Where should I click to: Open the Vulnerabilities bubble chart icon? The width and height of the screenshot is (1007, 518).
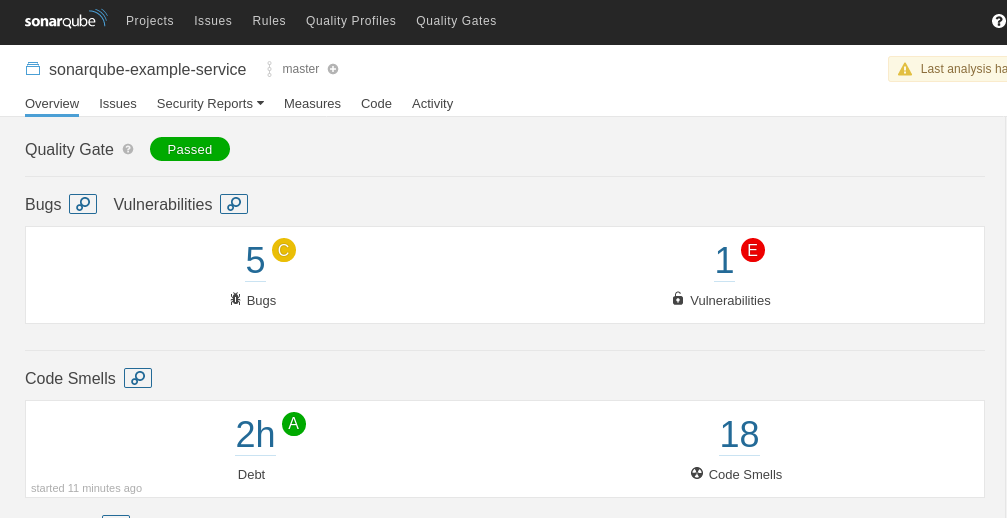[234, 204]
